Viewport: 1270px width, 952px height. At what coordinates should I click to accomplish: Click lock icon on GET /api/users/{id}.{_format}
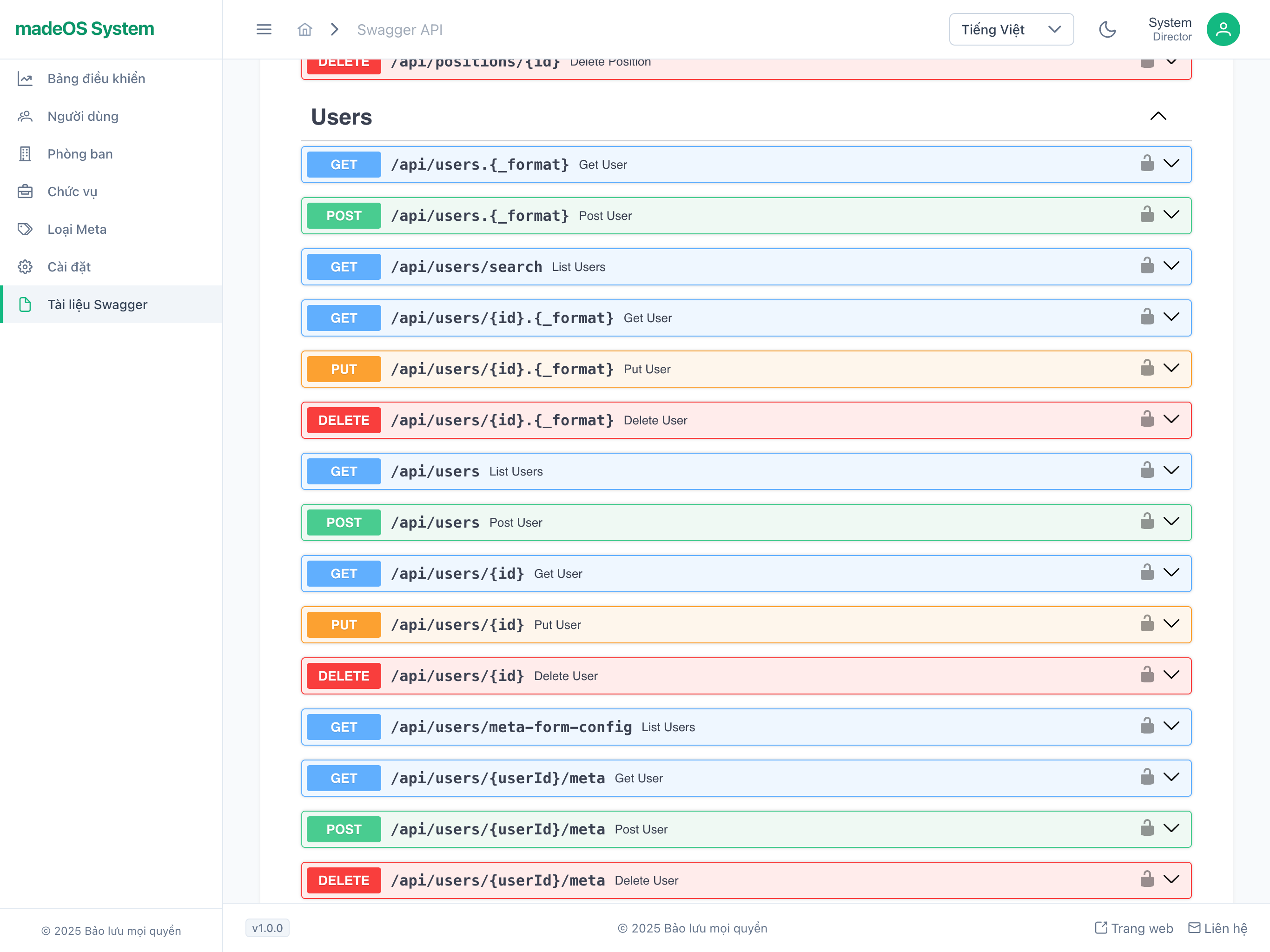point(1146,317)
